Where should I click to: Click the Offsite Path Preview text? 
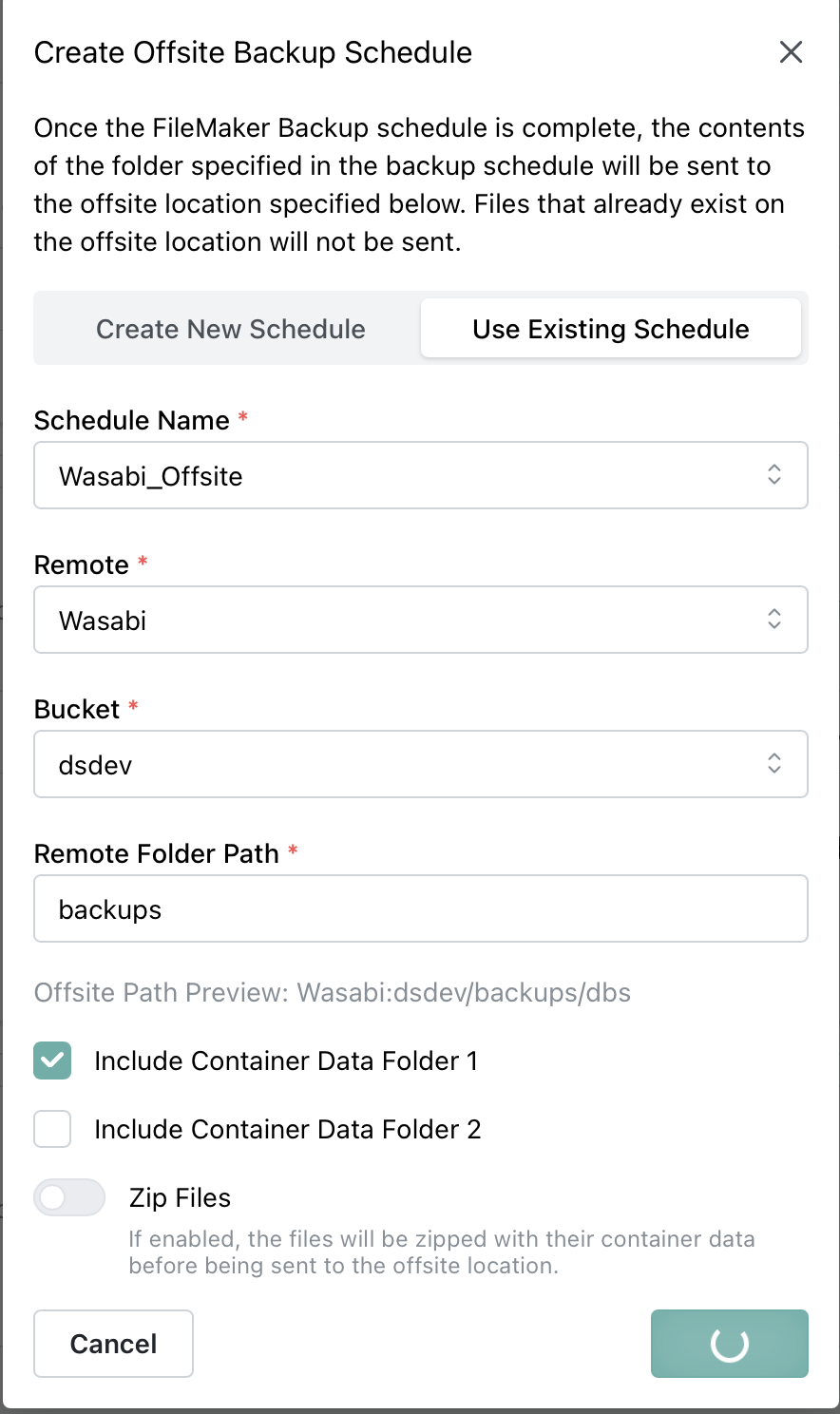pyautogui.click(x=332, y=992)
